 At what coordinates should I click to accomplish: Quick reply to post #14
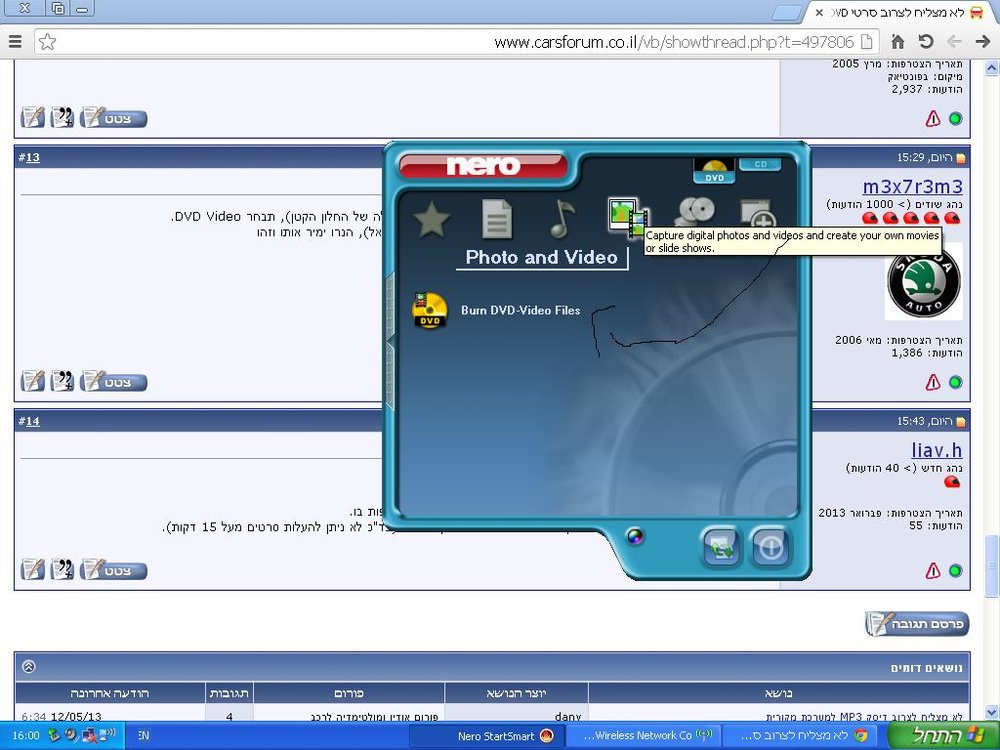pos(33,569)
